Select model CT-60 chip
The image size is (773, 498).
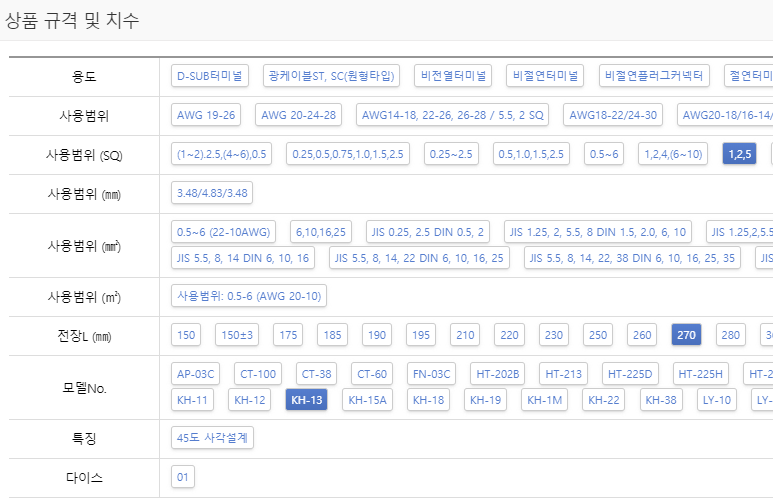[372, 374]
